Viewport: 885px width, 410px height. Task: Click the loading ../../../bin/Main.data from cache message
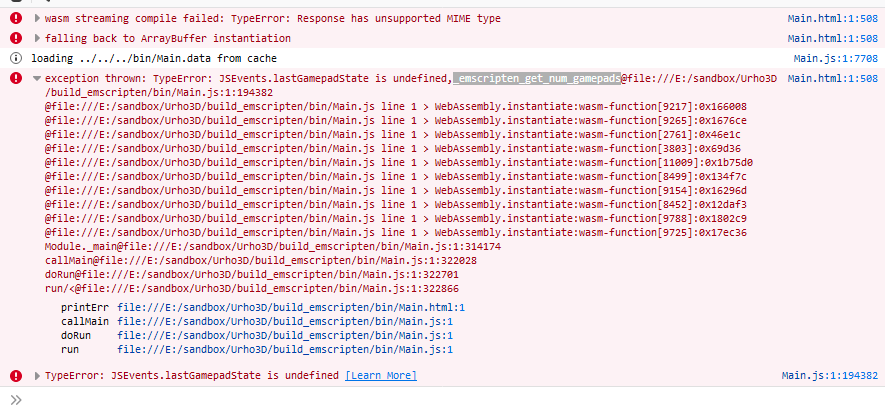tap(154, 58)
